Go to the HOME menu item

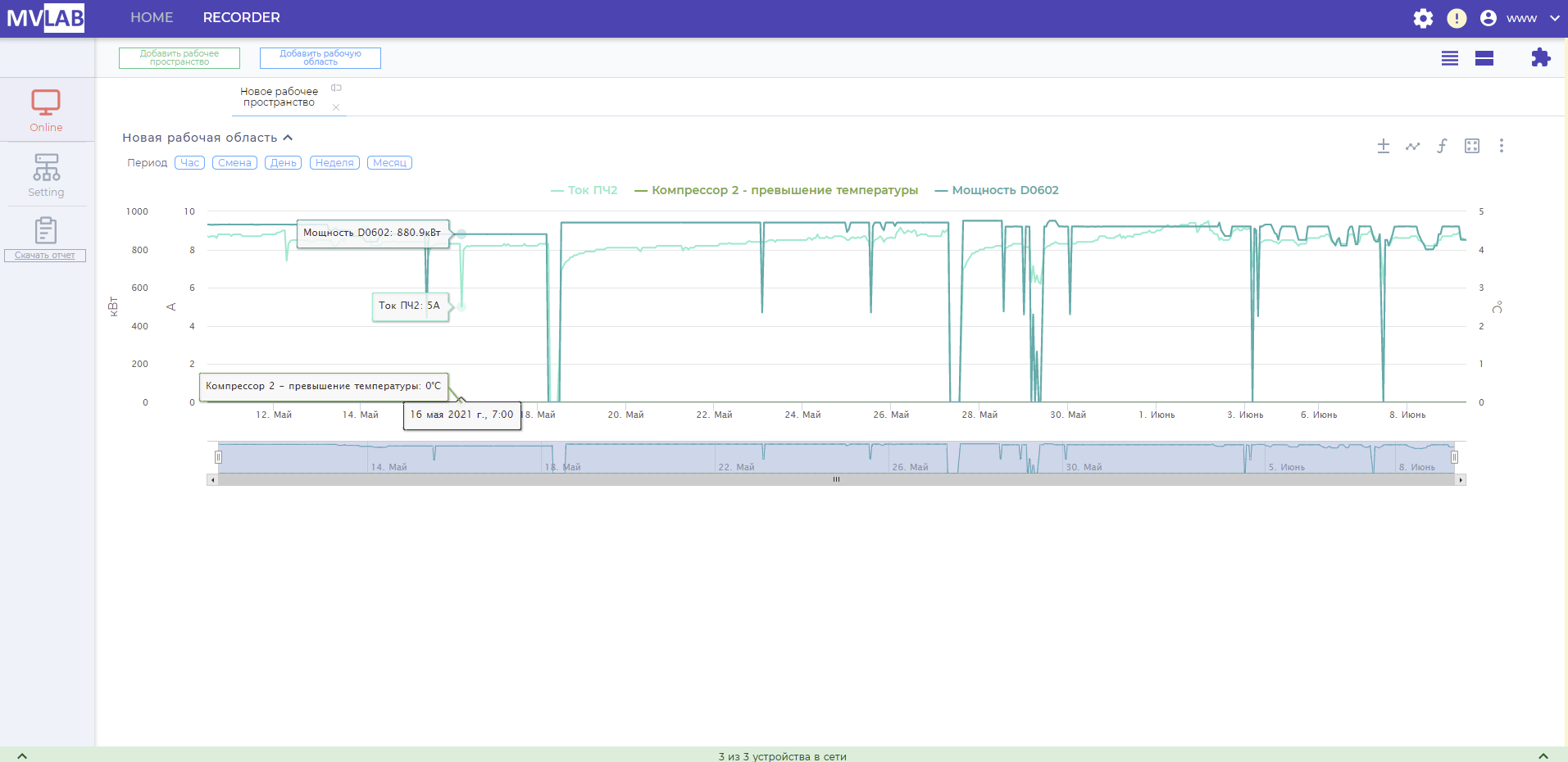coord(152,18)
